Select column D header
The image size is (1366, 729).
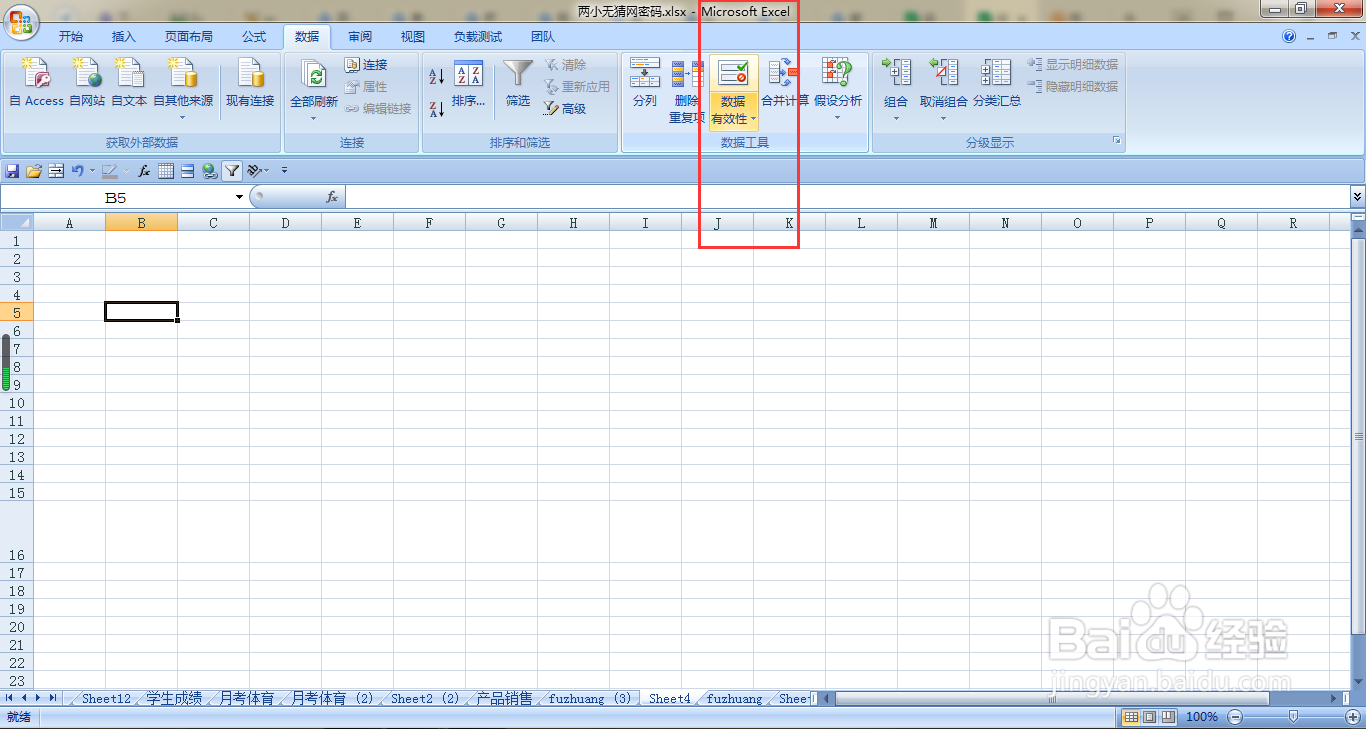pos(285,223)
